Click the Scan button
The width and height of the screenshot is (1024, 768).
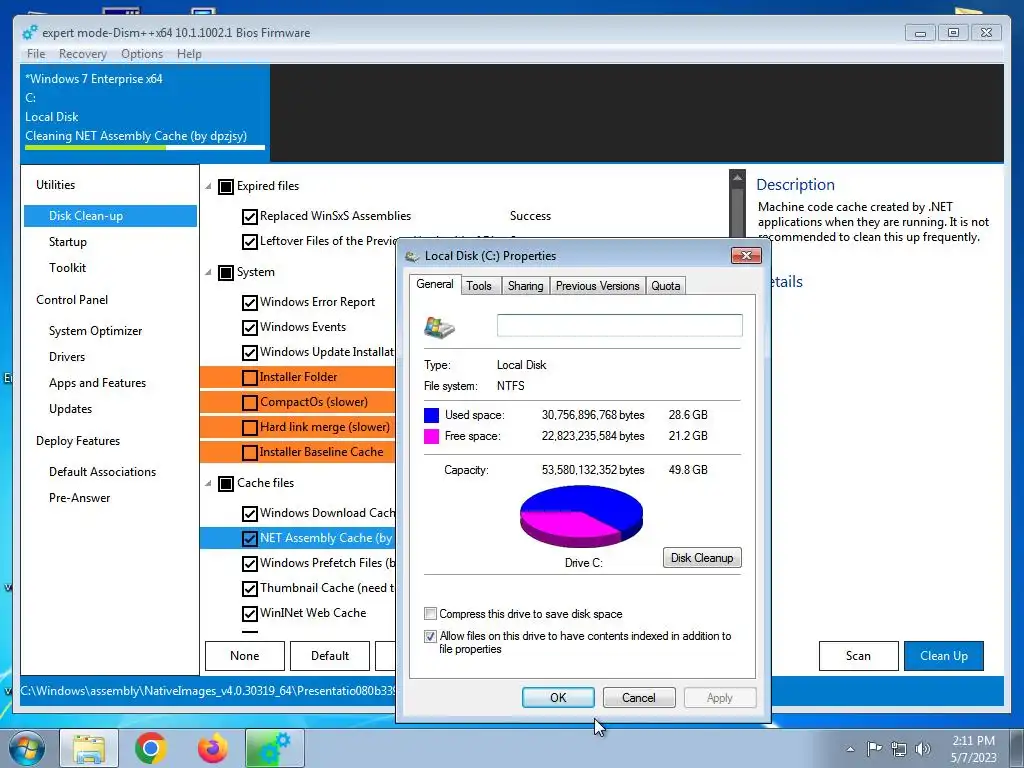(x=858, y=656)
